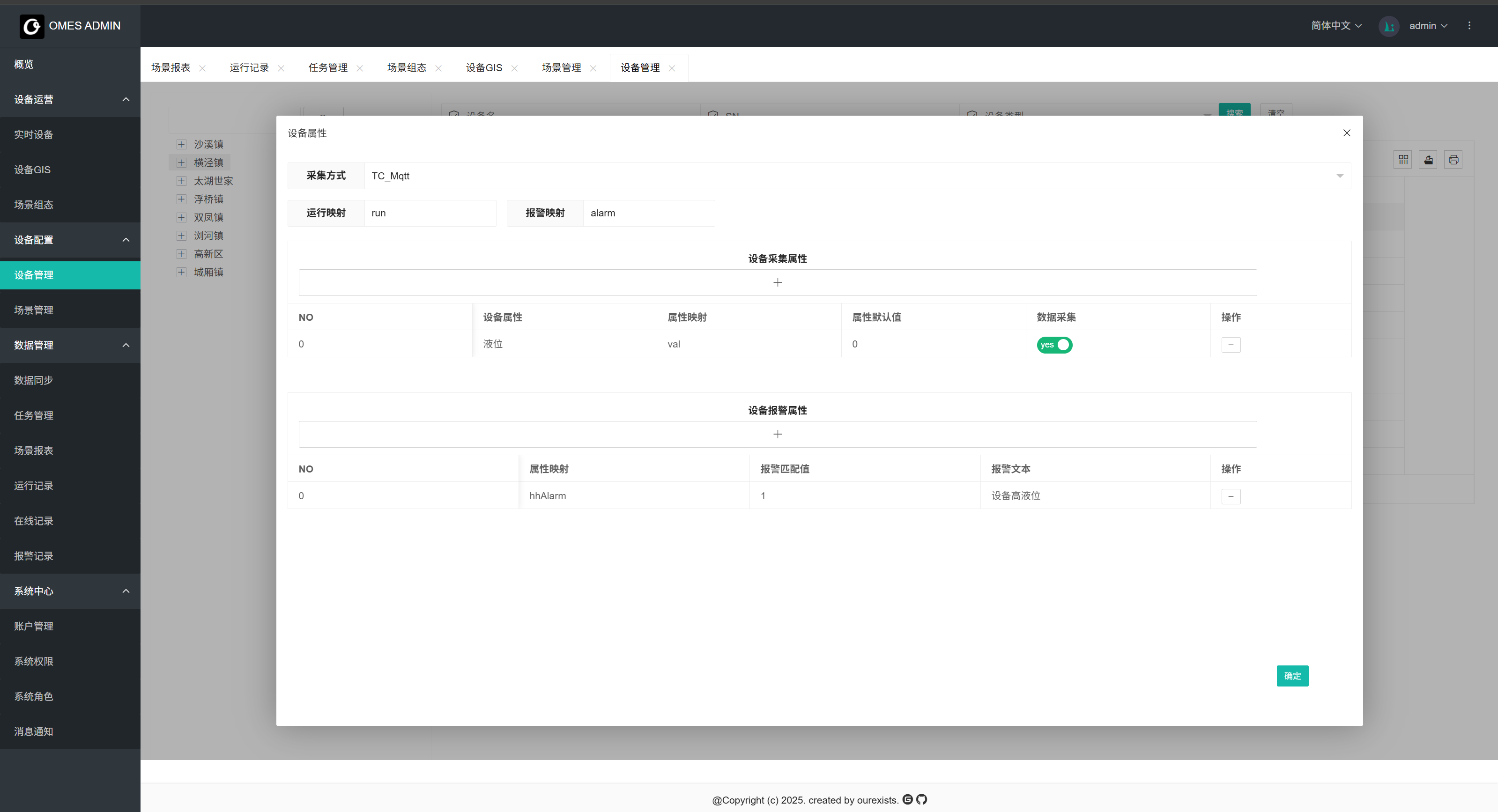Screen dimensions: 1498x812
Task: Click the plus icon under 设备采集属性
Action: click(777, 282)
